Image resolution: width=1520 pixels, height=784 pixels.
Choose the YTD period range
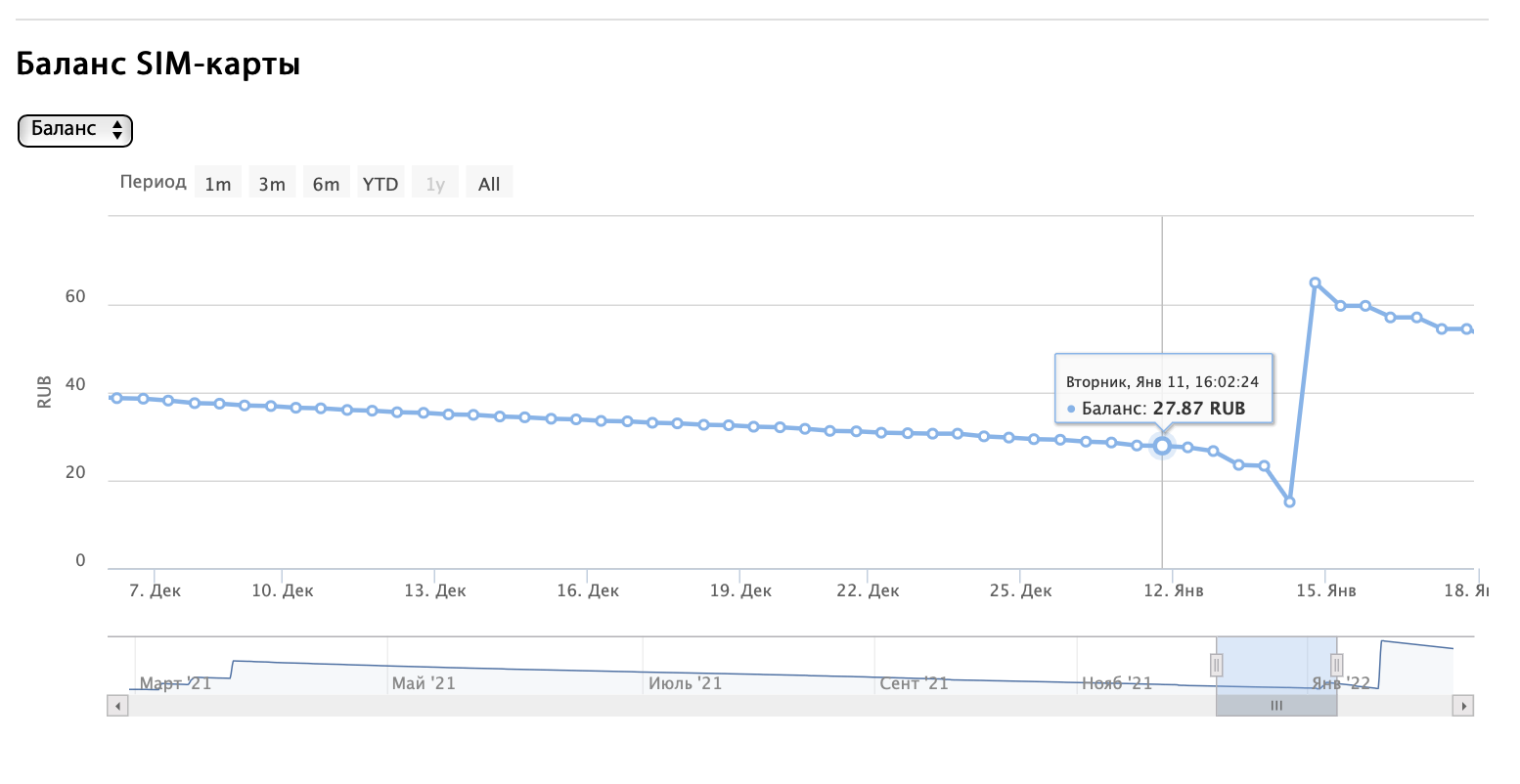(380, 184)
